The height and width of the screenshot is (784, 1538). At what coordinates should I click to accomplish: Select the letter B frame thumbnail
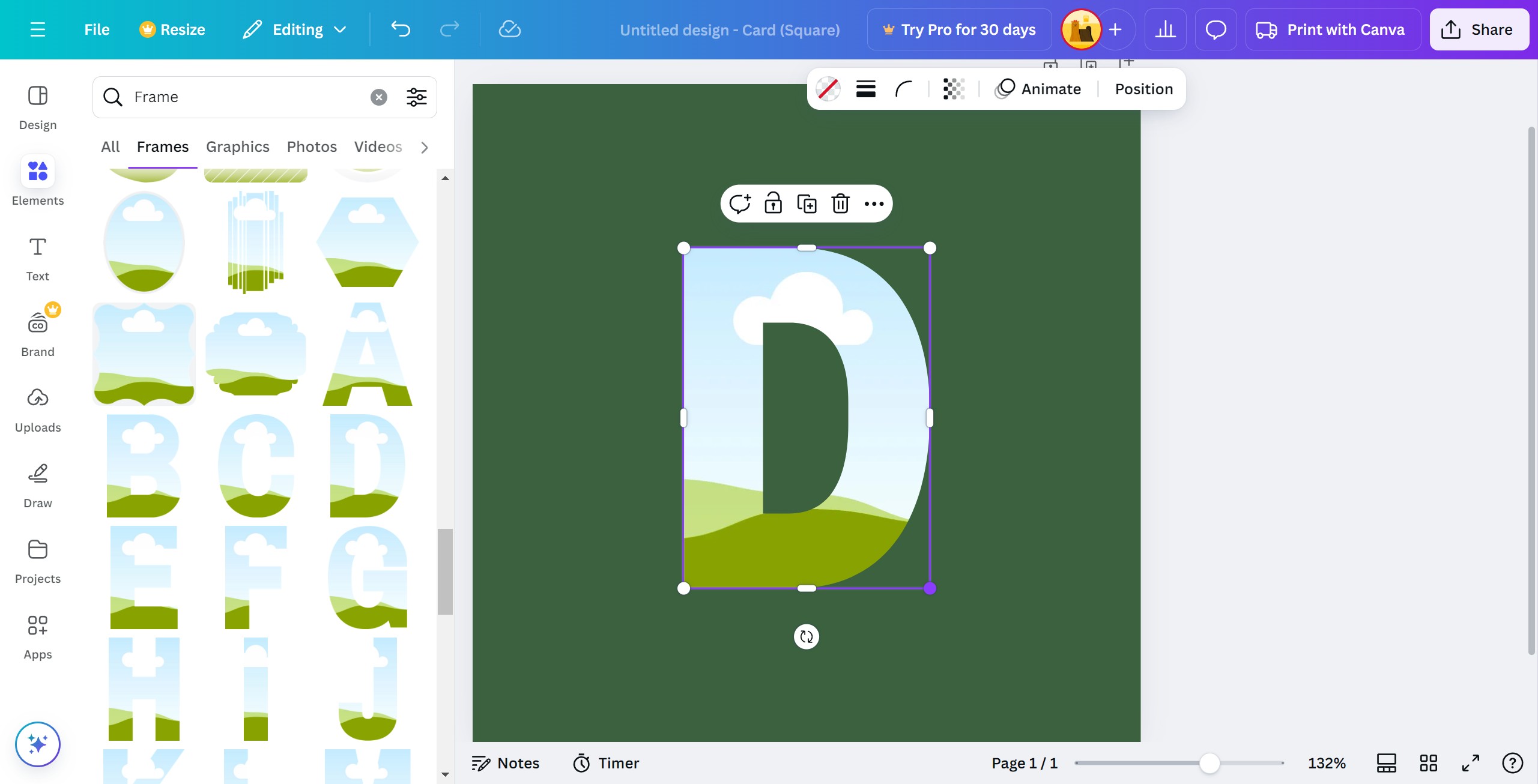click(144, 466)
